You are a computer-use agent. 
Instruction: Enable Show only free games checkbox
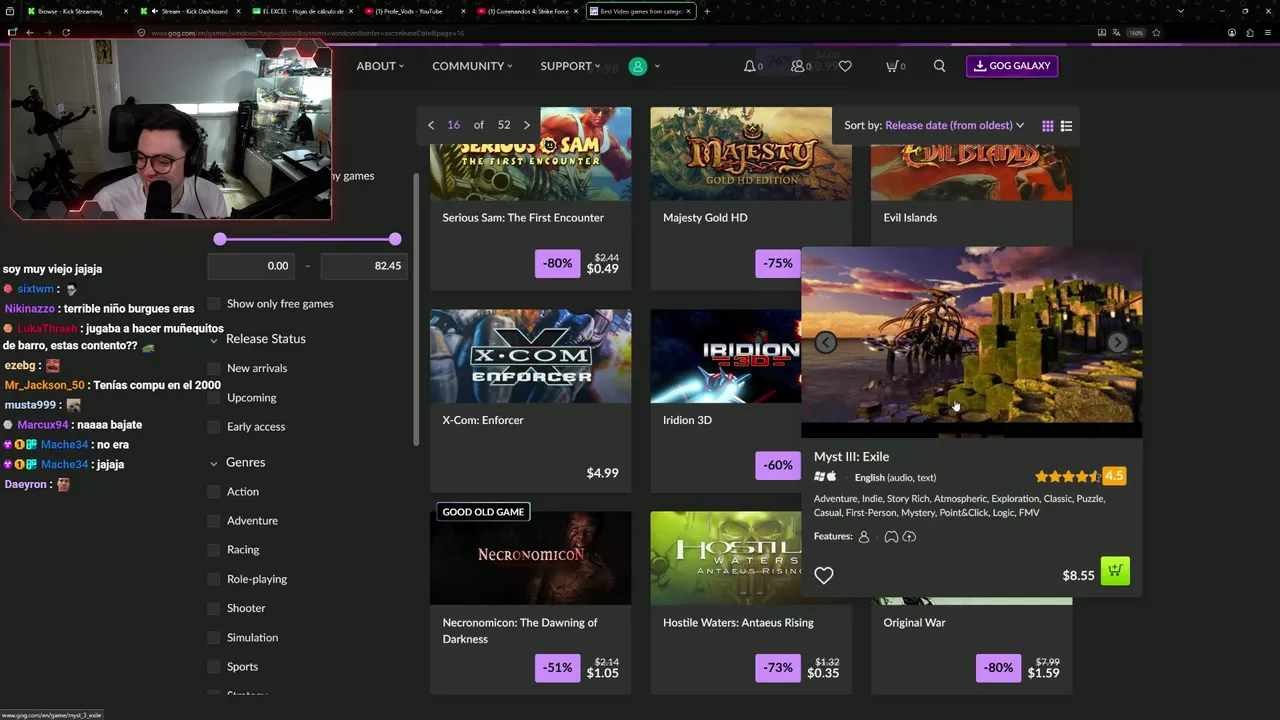(214, 304)
